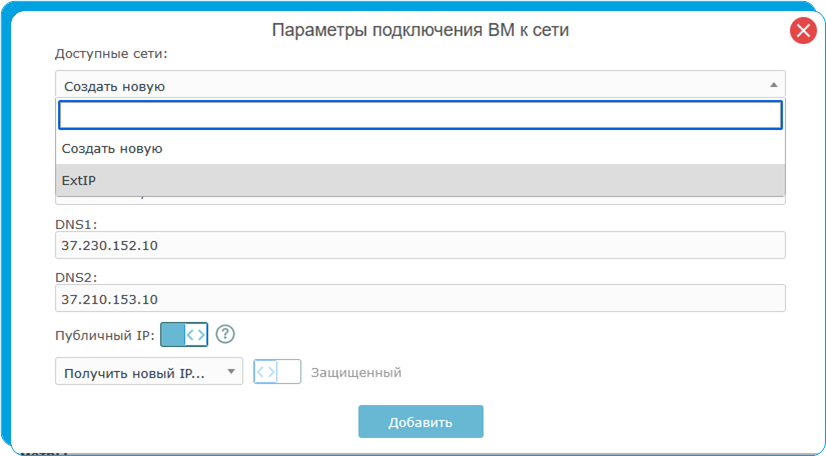Click the Публичный IP label
This screenshot has width=826, height=456.
[104, 335]
